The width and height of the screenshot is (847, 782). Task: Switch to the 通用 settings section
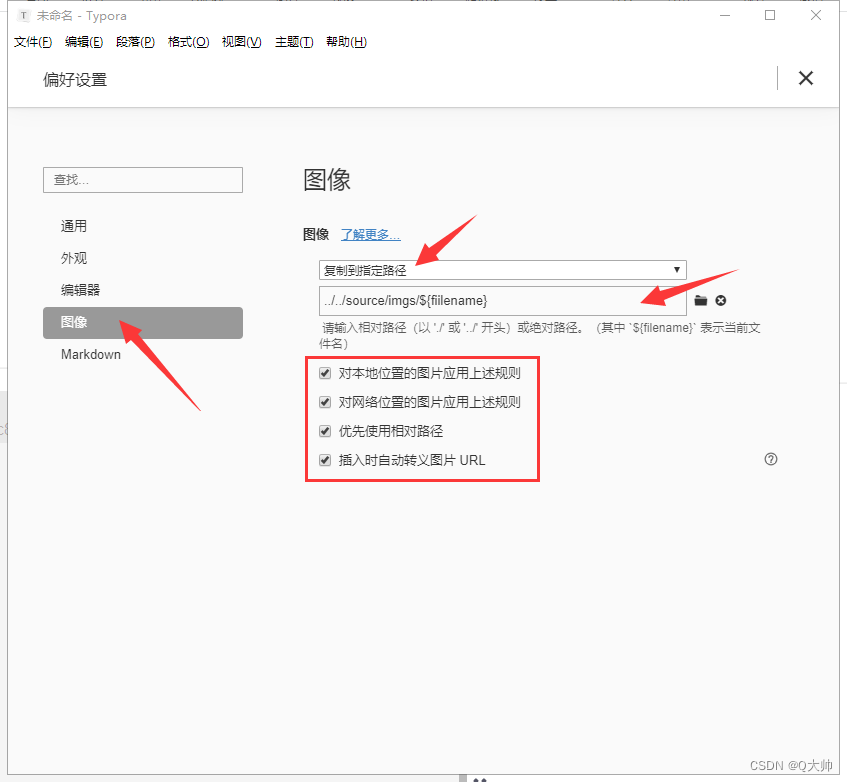(73, 225)
